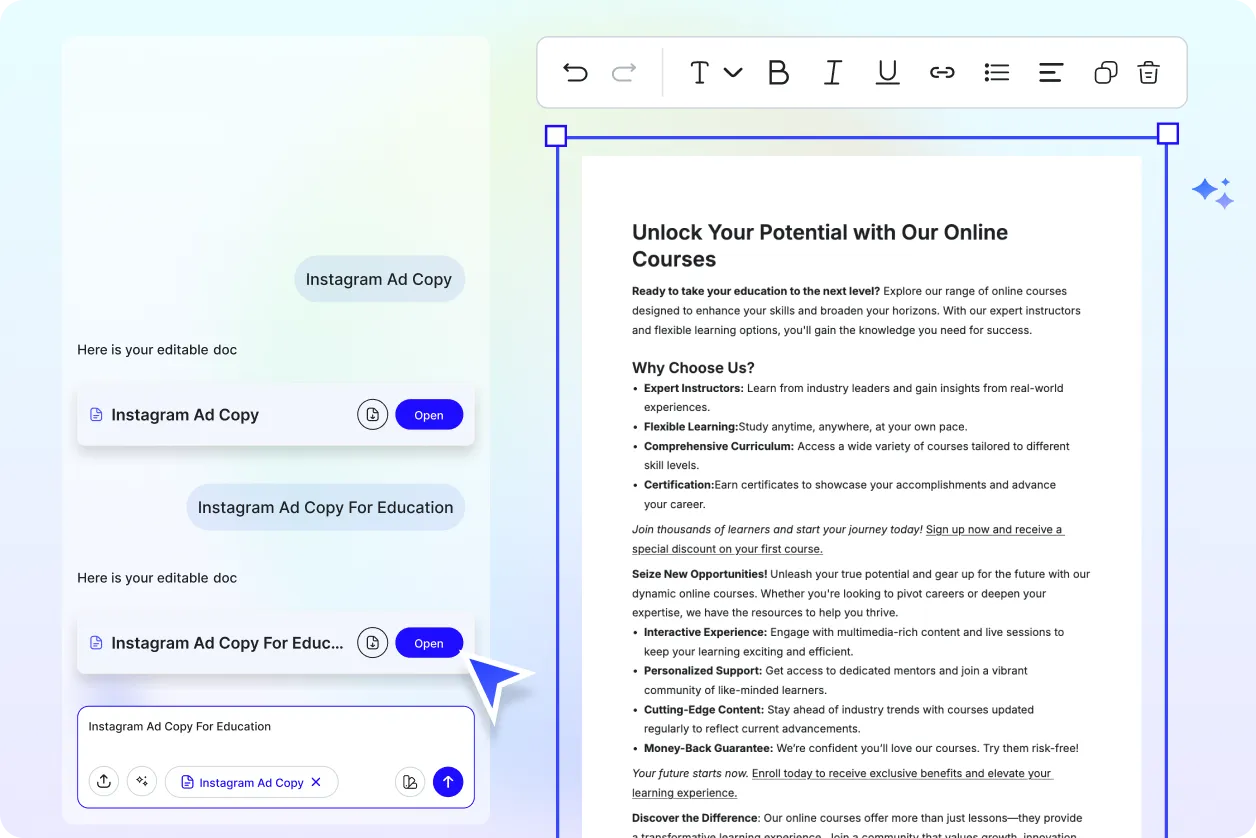Delete the selected block with the trash icon
Image resolution: width=1256 pixels, height=838 pixels.
(x=1149, y=72)
